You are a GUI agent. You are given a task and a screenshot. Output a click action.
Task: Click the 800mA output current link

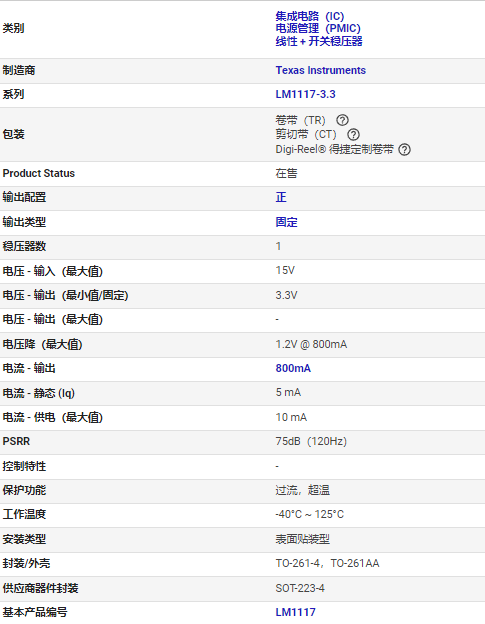click(293, 369)
